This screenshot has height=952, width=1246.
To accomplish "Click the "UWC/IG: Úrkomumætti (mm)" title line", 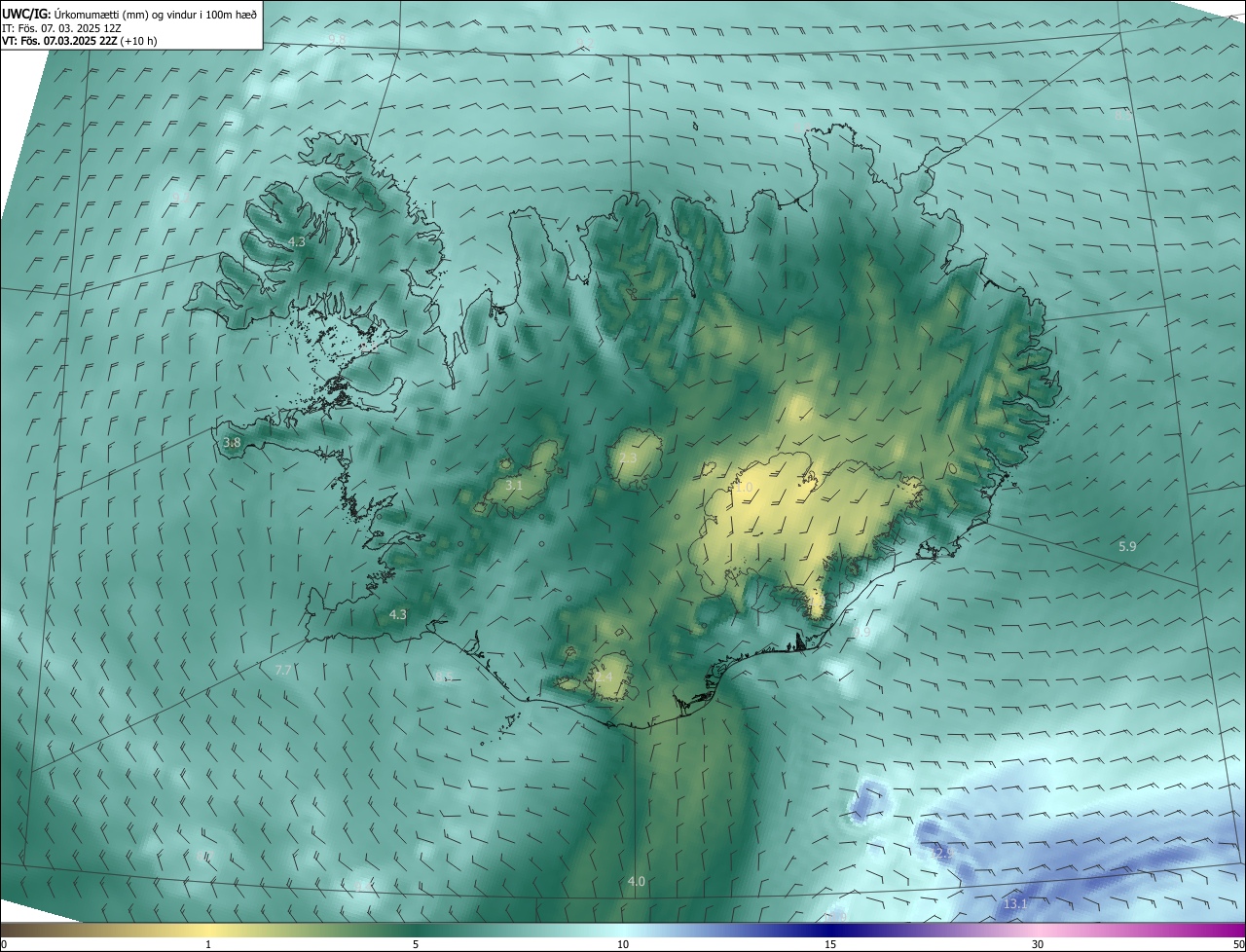I will [x=129, y=14].
